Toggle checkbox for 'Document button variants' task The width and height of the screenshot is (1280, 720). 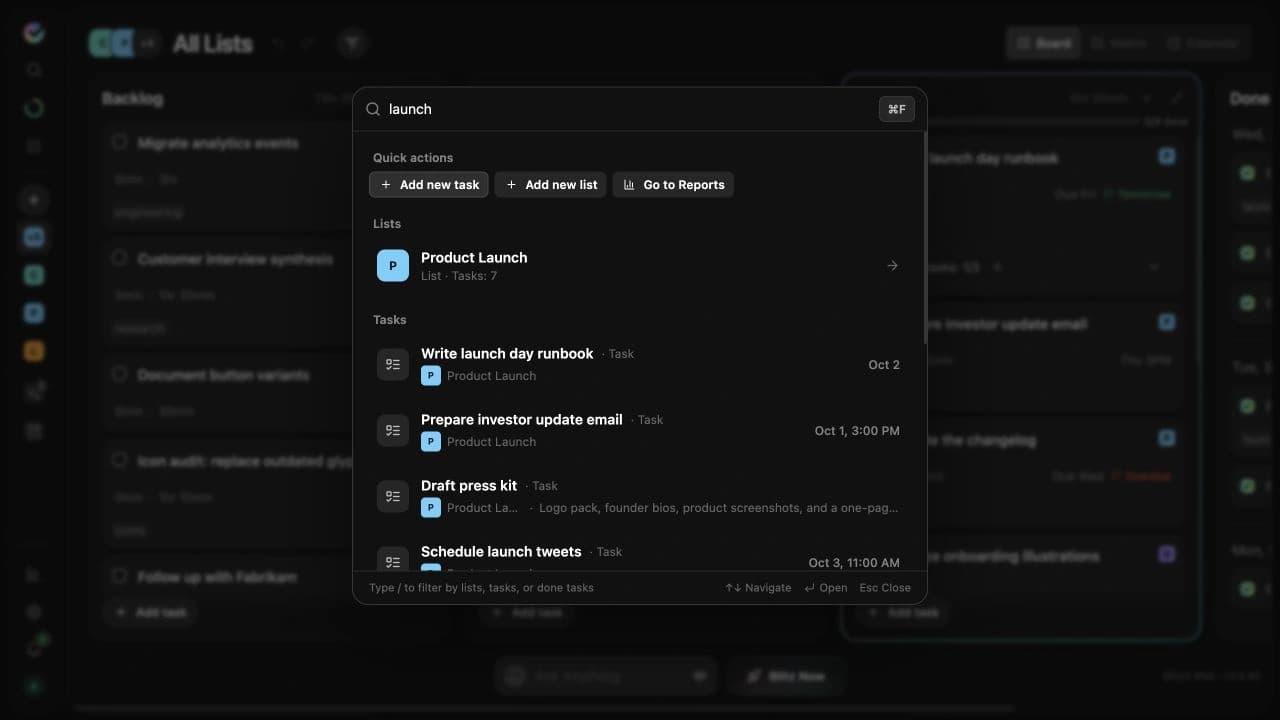click(119, 374)
